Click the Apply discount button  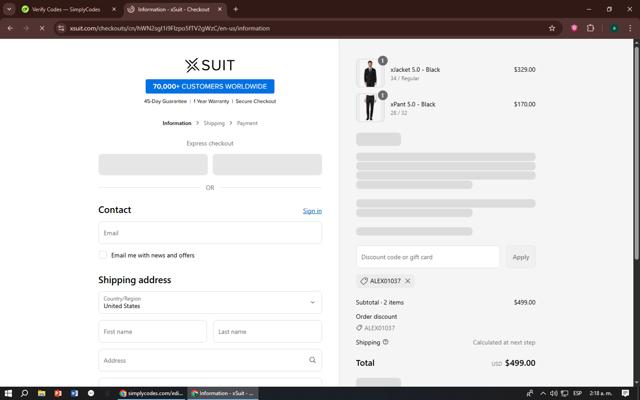tap(521, 257)
